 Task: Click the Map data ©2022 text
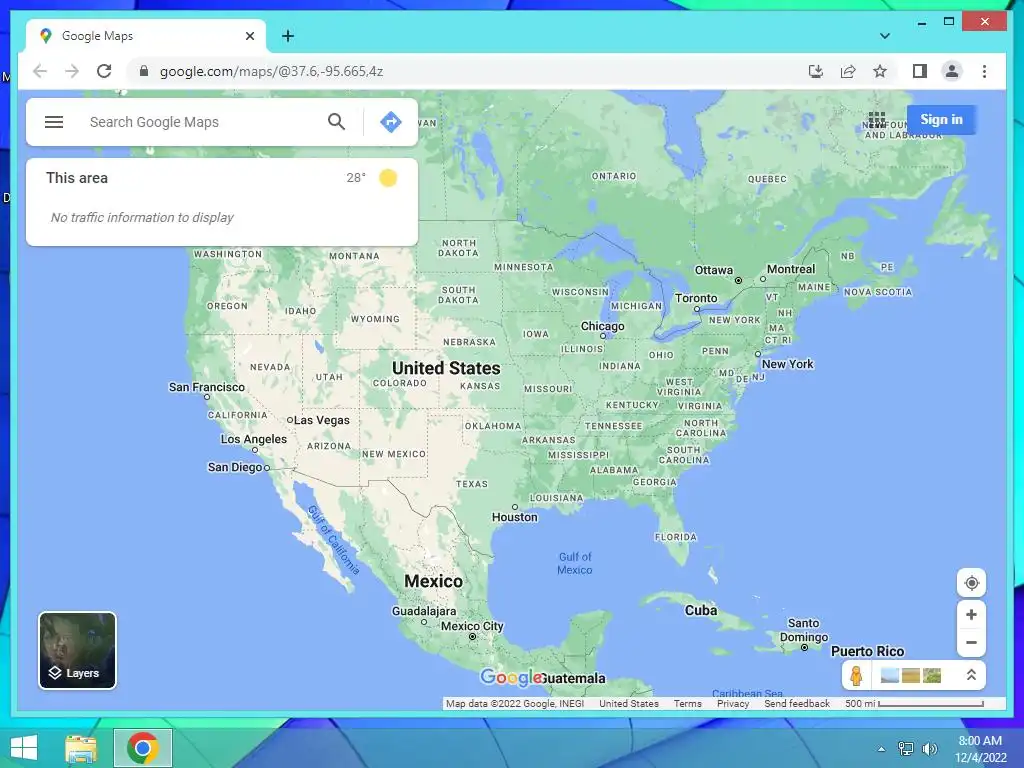click(515, 703)
